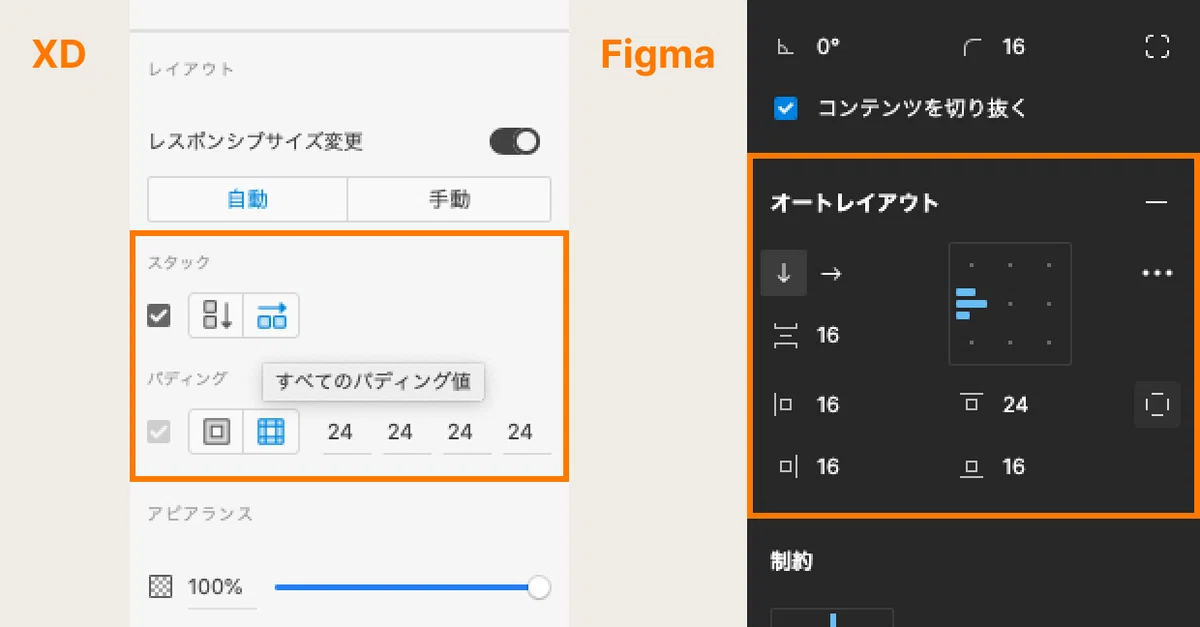This screenshot has height=627, width=1200.
Task: Open auto layout advanced options (three dots)
Action: [1157, 273]
